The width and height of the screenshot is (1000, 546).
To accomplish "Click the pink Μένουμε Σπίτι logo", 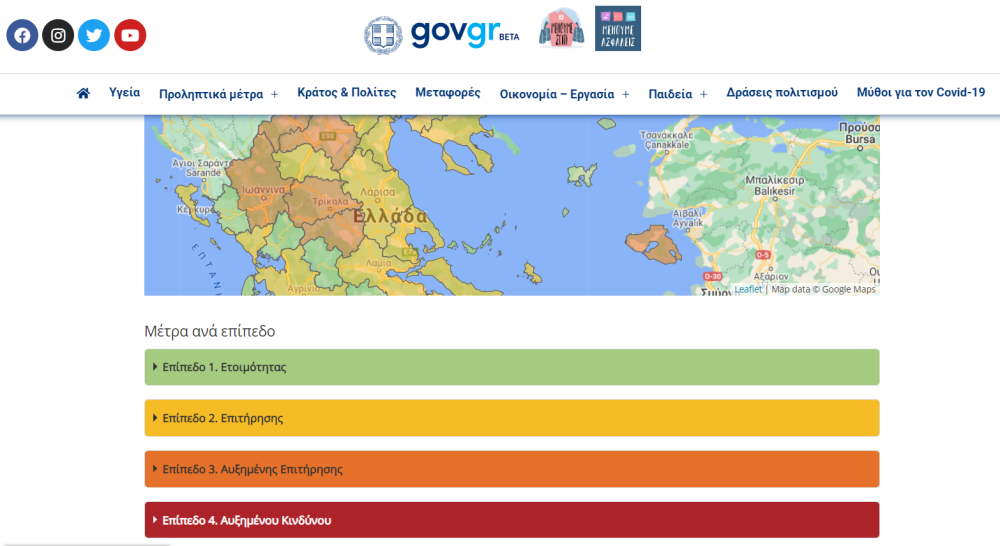I will (560, 29).
